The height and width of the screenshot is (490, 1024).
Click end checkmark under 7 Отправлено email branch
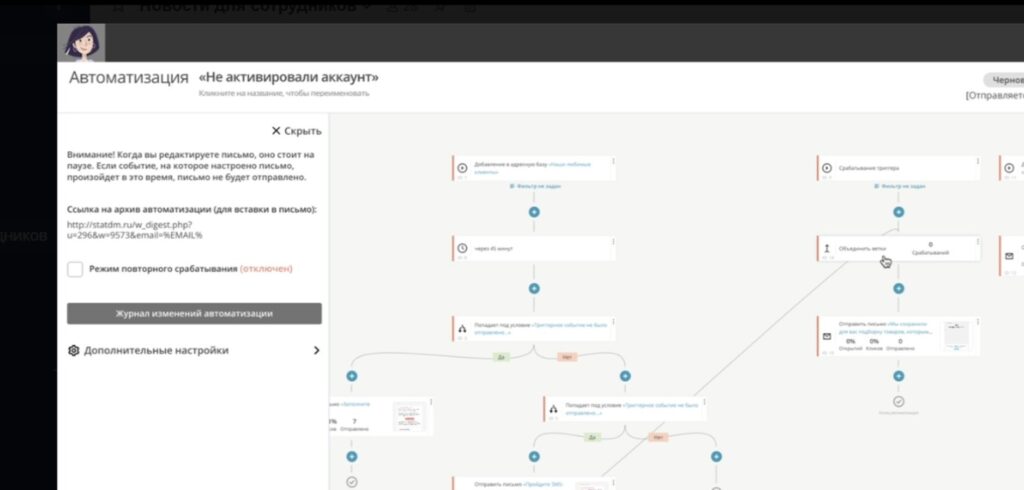(x=352, y=482)
